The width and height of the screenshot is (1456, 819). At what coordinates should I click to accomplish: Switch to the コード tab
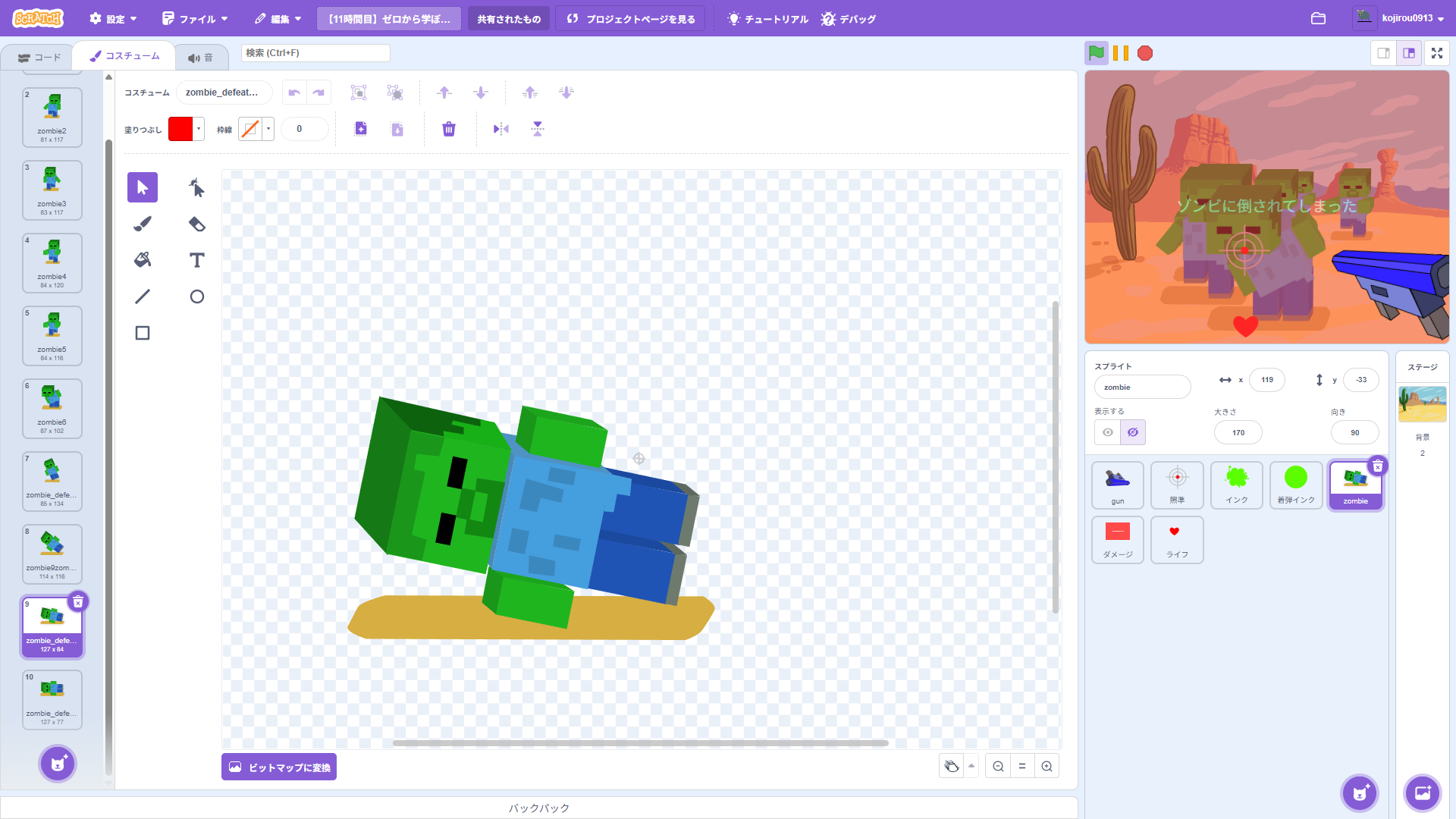(39, 57)
